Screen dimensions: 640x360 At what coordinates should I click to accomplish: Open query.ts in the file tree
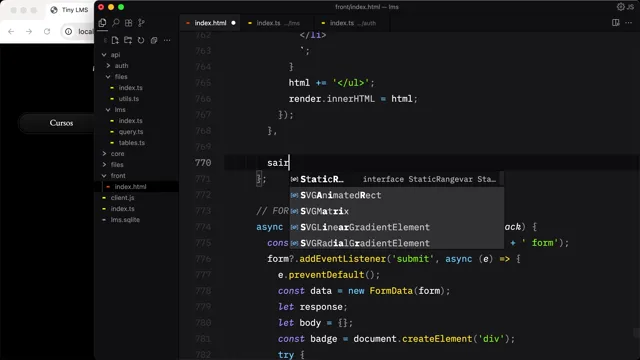coord(131,131)
